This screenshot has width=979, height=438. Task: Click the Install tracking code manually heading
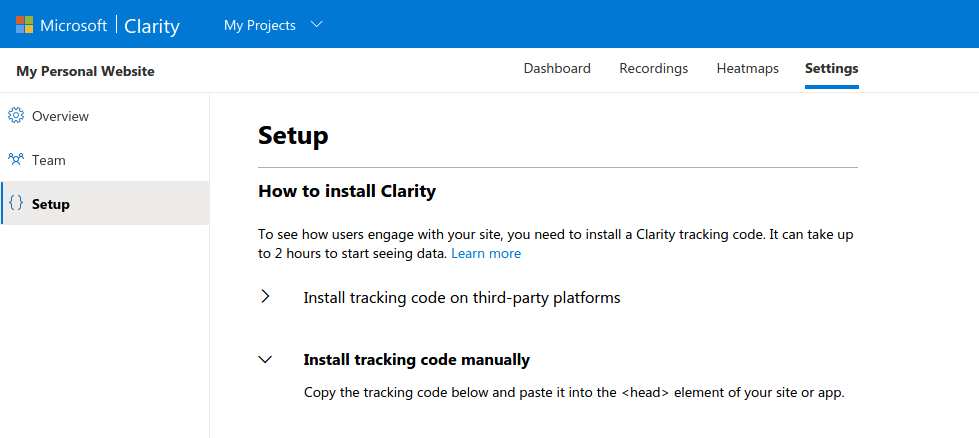pos(416,359)
